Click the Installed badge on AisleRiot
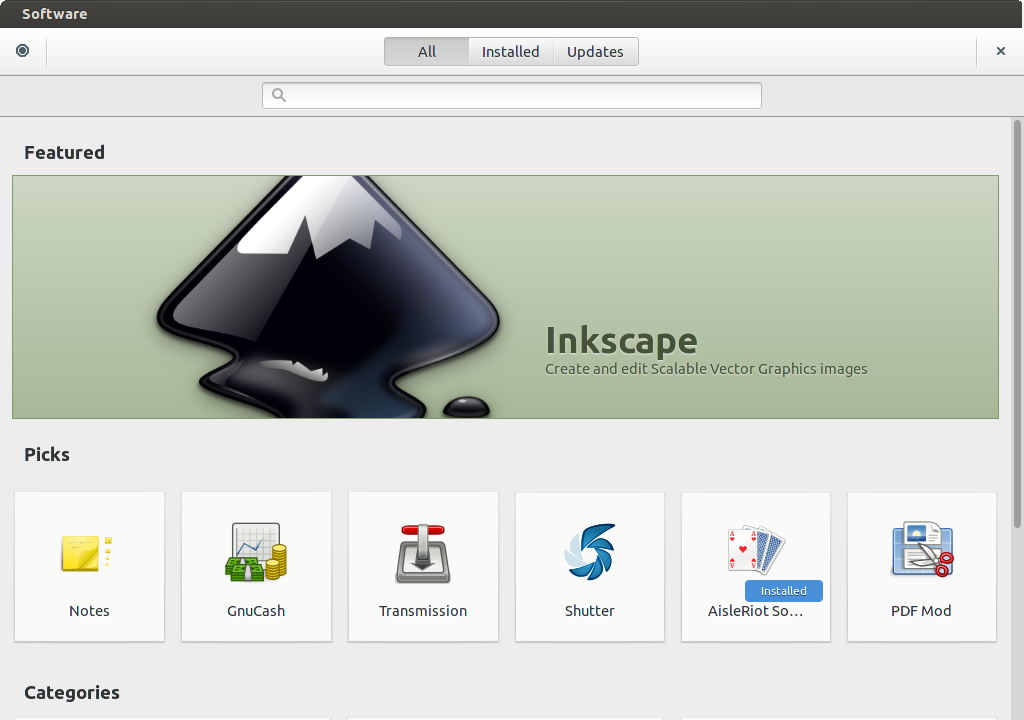1024x720 pixels. click(x=784, y=591)
